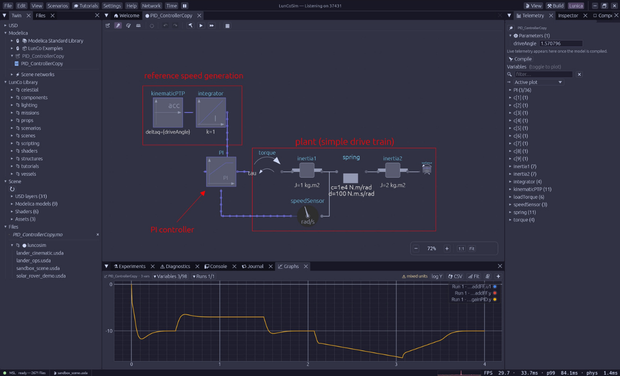The image size is (620, 376).
Task: Expand the Scene networks node
Action: point(12,74)
